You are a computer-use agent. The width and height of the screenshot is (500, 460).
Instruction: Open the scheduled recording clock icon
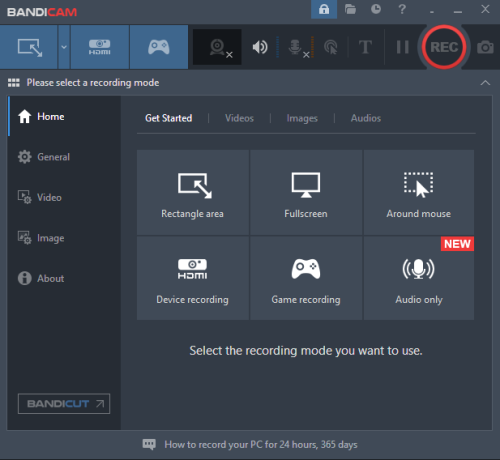pos(376,9)
